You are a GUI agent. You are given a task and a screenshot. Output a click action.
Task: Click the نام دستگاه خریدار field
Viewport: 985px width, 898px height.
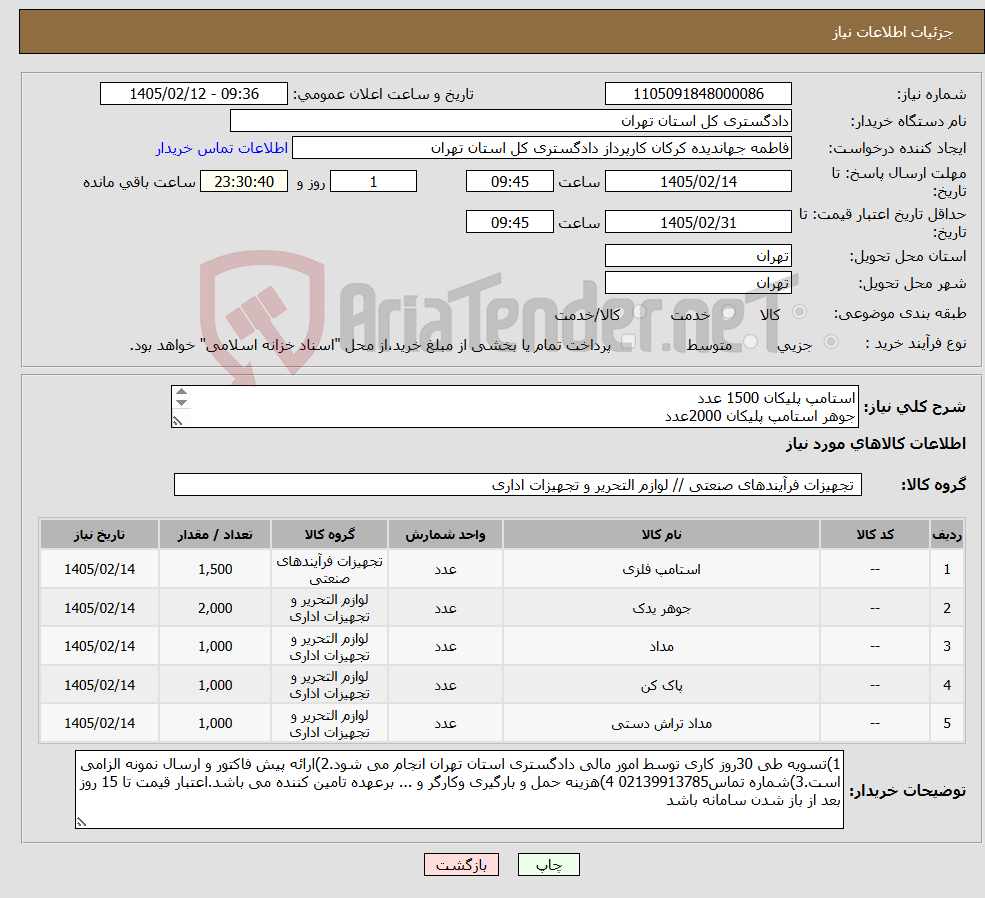click(x=511, y=121)
